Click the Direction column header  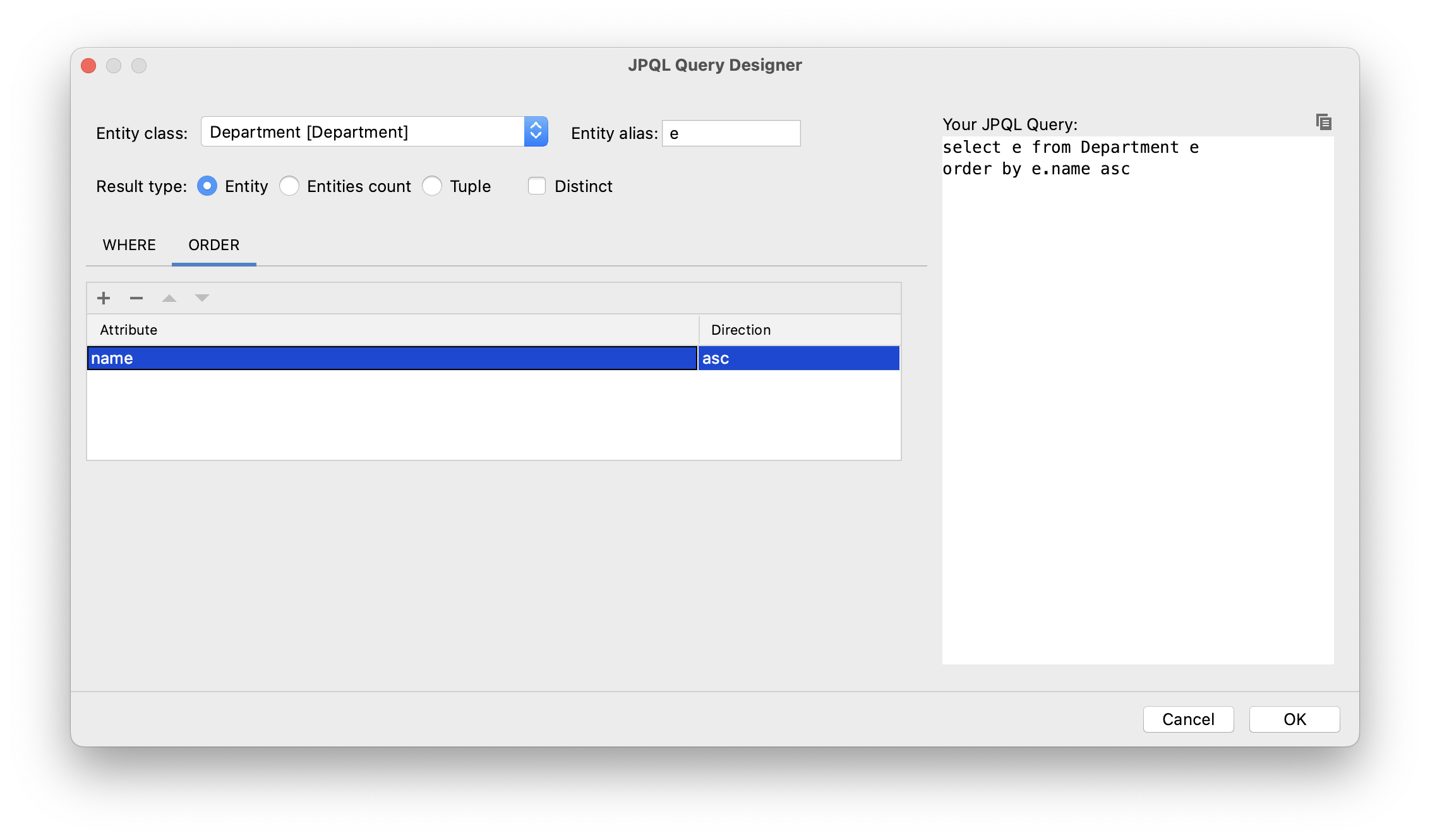click(800, 330)
